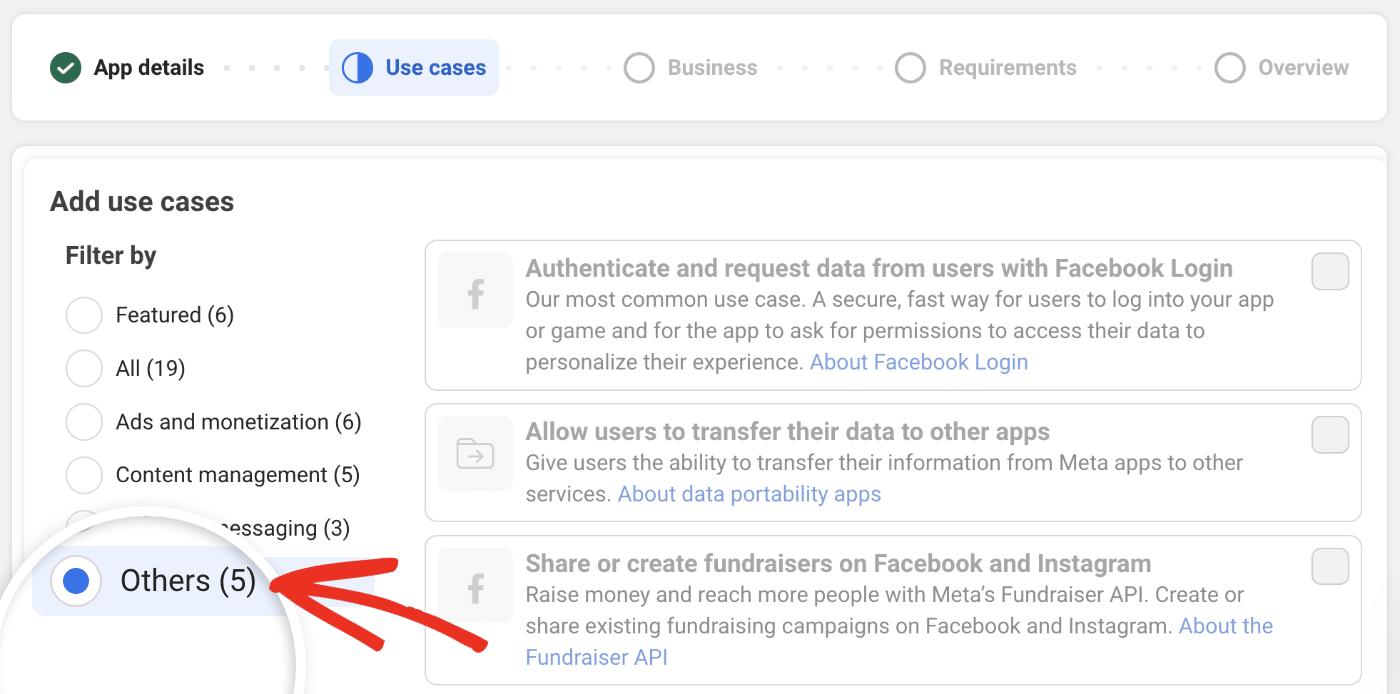Open the About Facebook Login link
The height and width of the screenshot is (694, 1400).
click(x=918, y=362)
